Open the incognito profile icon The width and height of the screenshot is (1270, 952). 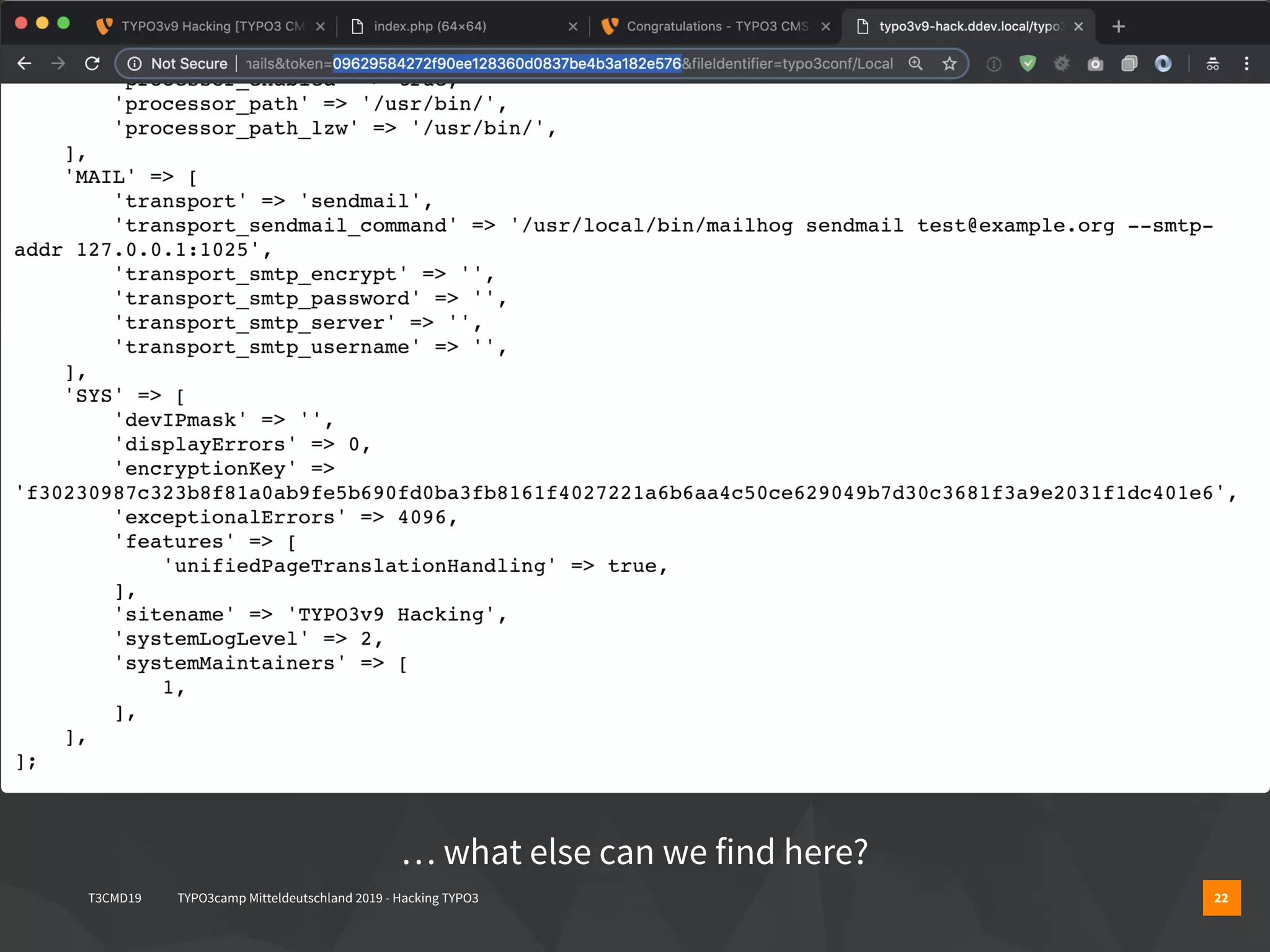[1213, 63]
